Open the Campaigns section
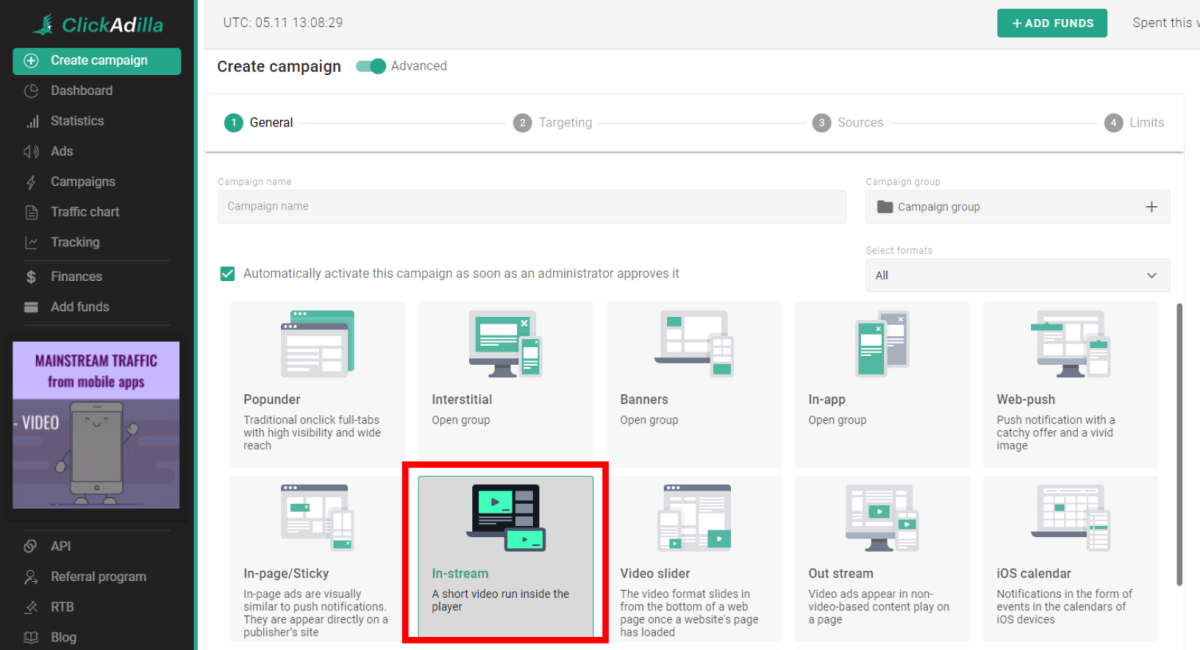 (32, 181)
